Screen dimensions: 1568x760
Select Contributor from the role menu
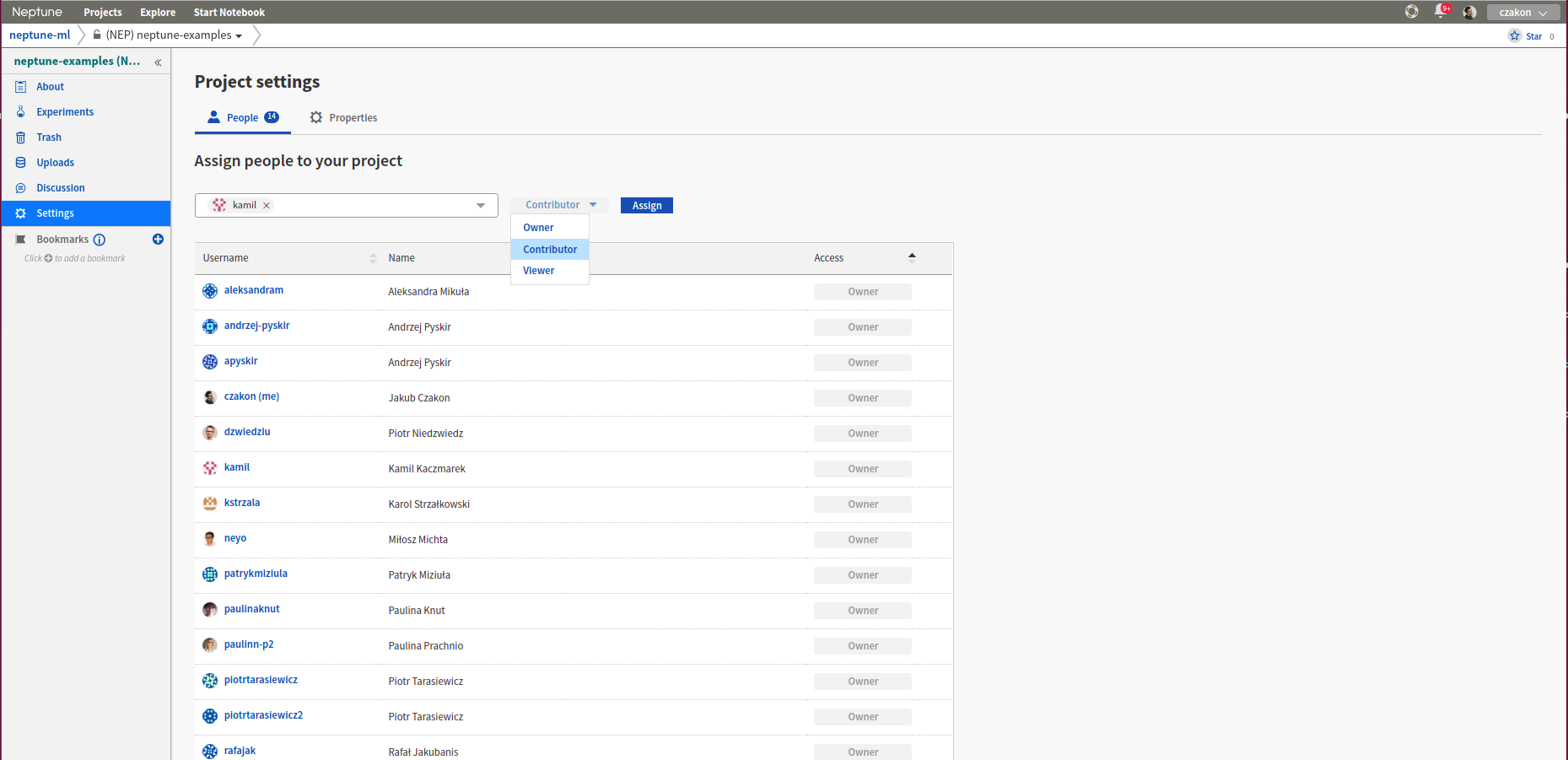click(550, 250)
